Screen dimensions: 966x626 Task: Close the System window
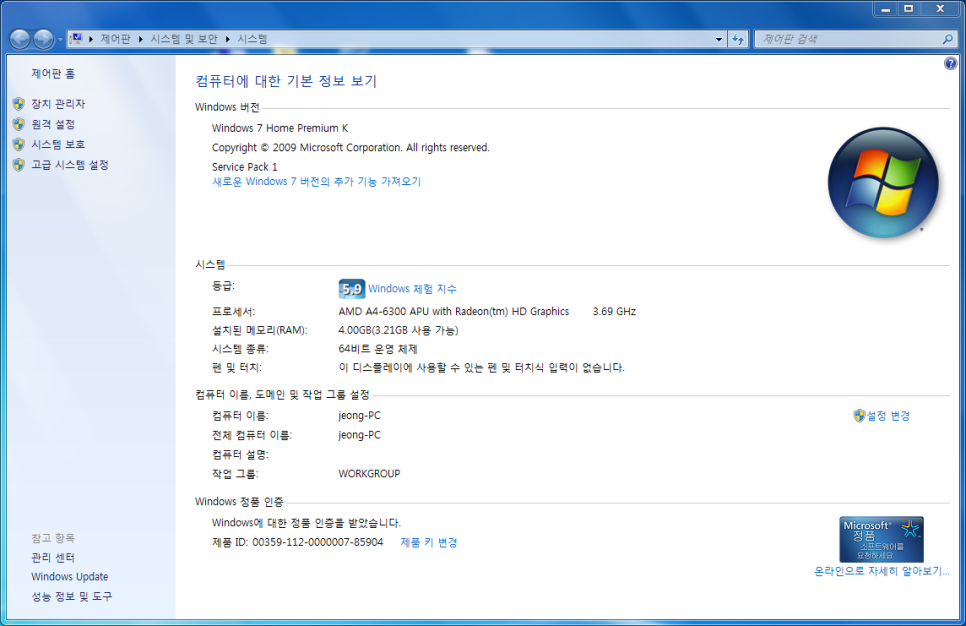coord(940,9)
